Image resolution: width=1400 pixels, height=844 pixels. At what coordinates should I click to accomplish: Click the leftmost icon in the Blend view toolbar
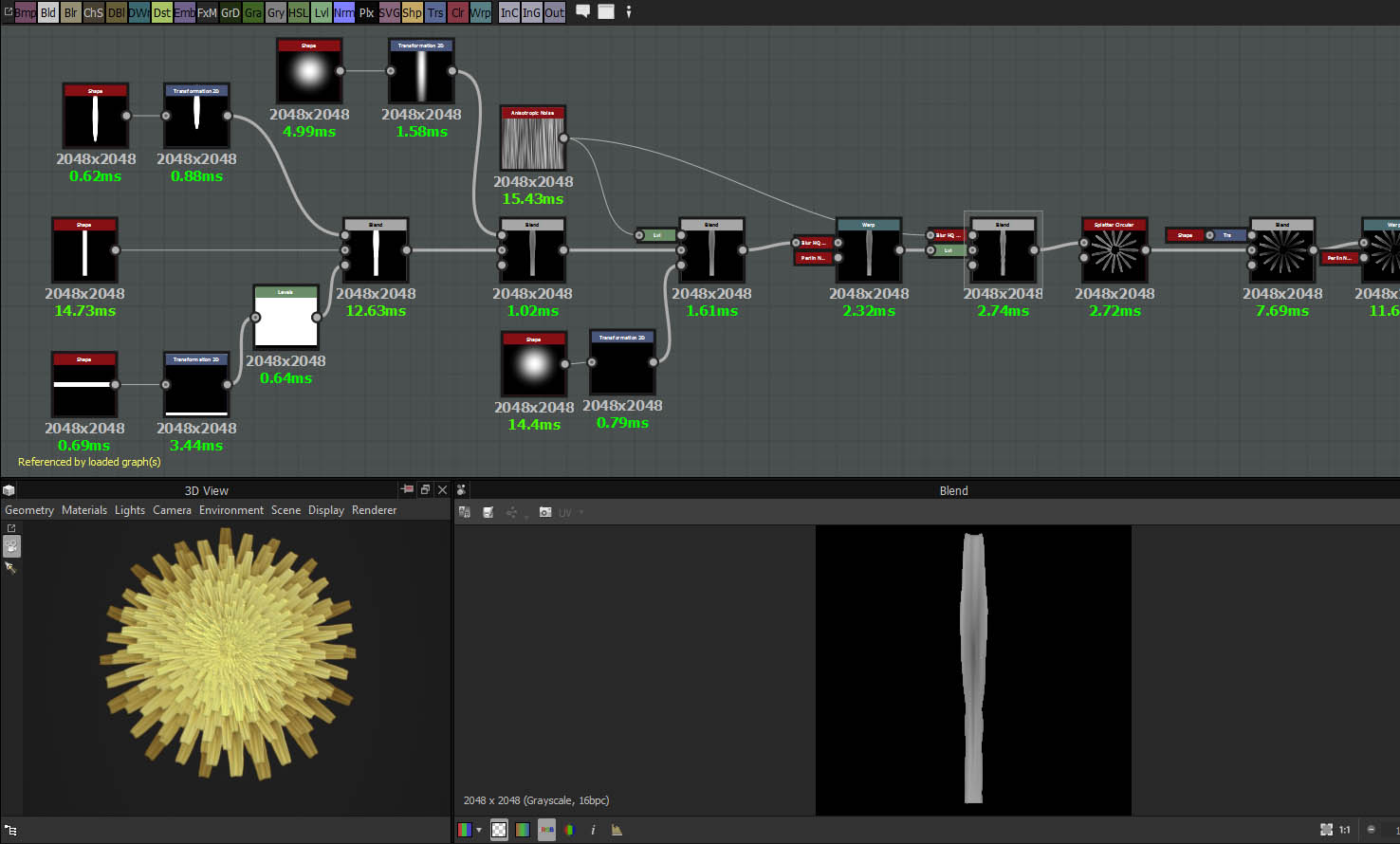click(465, 512)
